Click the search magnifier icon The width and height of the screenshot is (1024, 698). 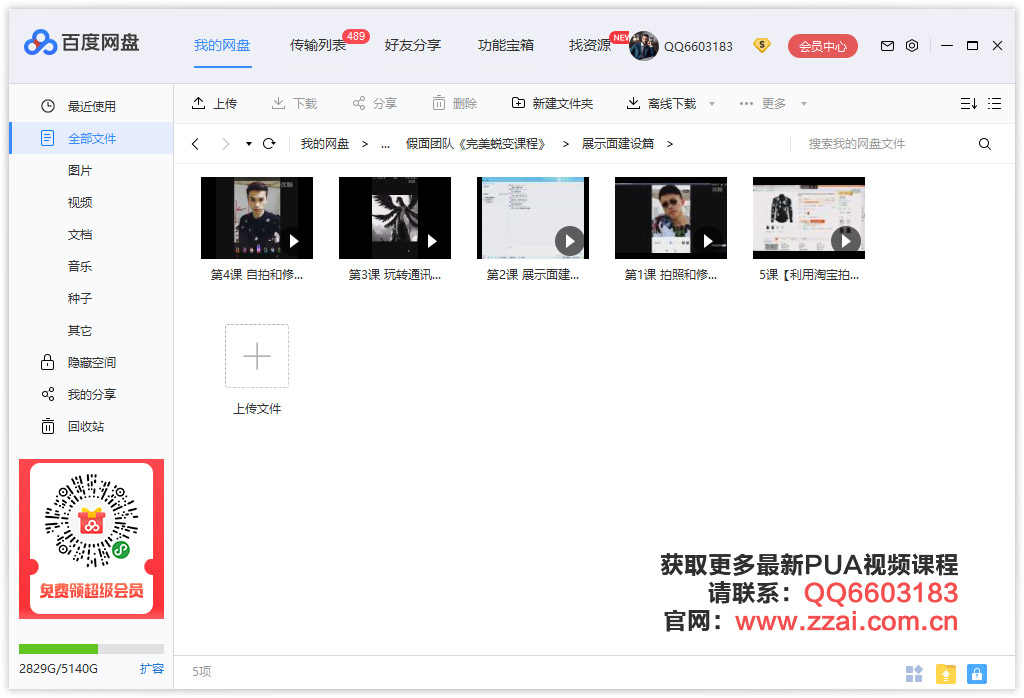[x=985, y=144]
